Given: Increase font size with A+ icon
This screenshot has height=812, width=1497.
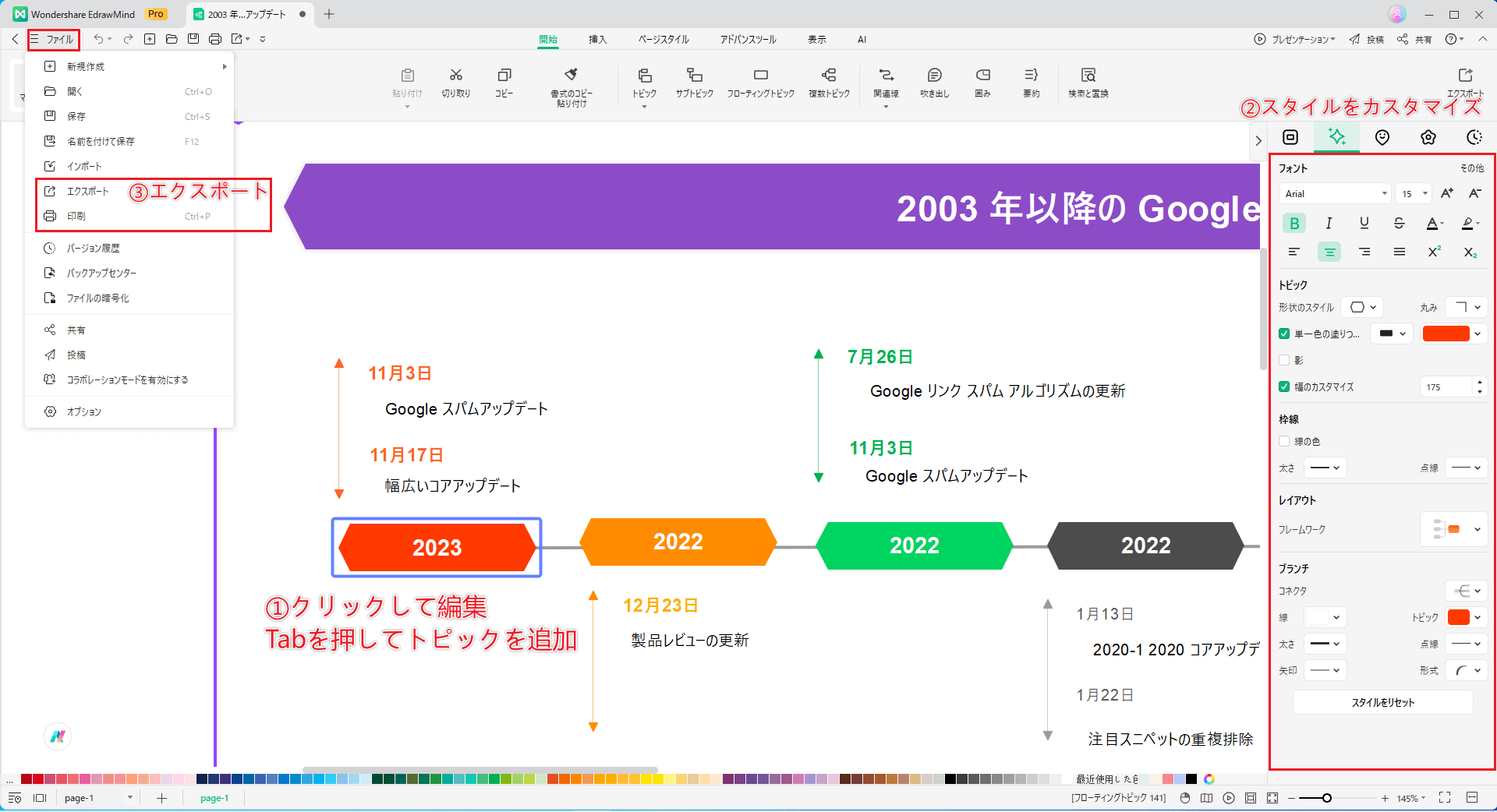Looking at the screenshot, I should (1447, 193).
